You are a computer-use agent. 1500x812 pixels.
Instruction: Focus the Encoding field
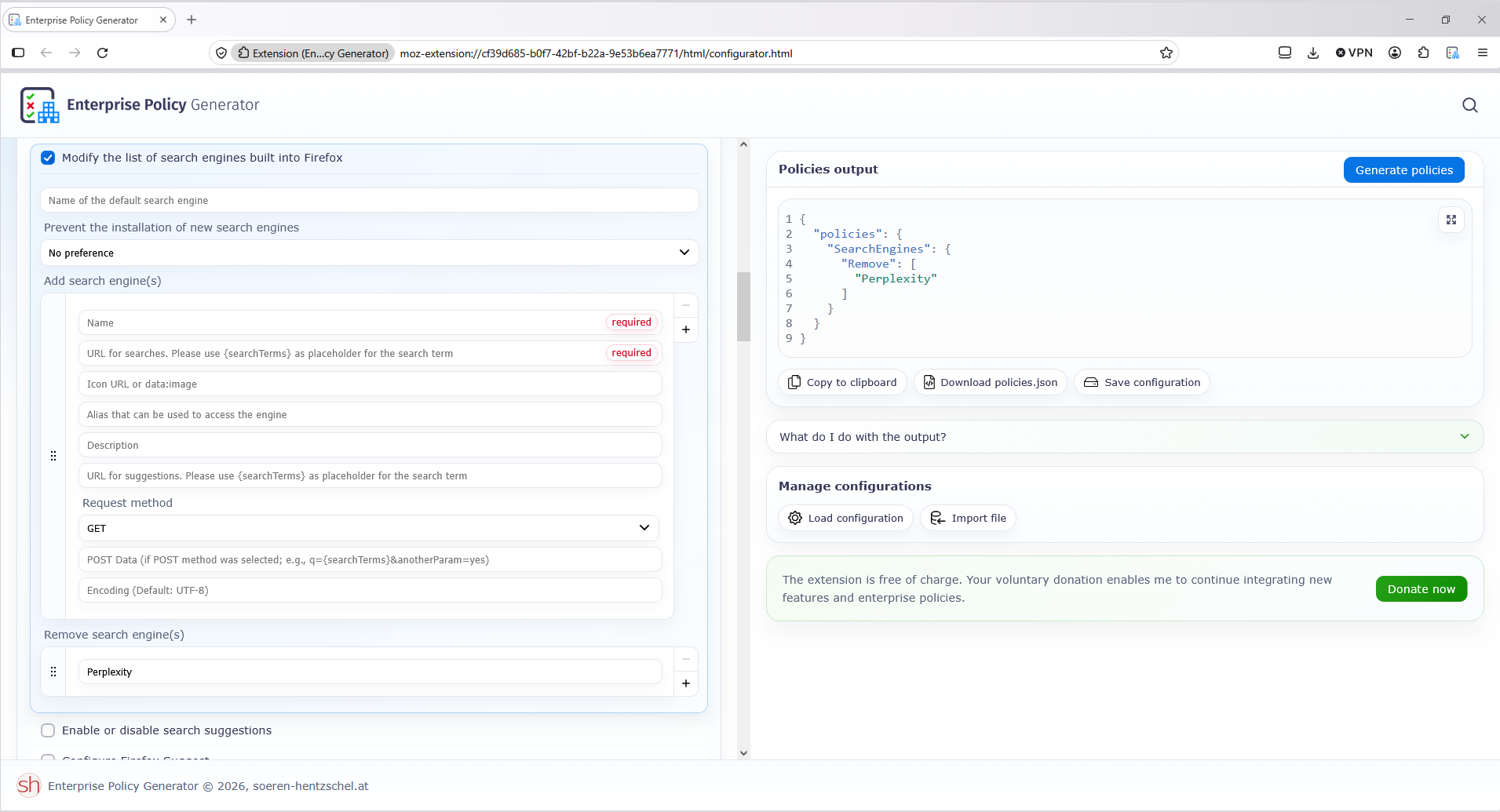tap(370, 590)
